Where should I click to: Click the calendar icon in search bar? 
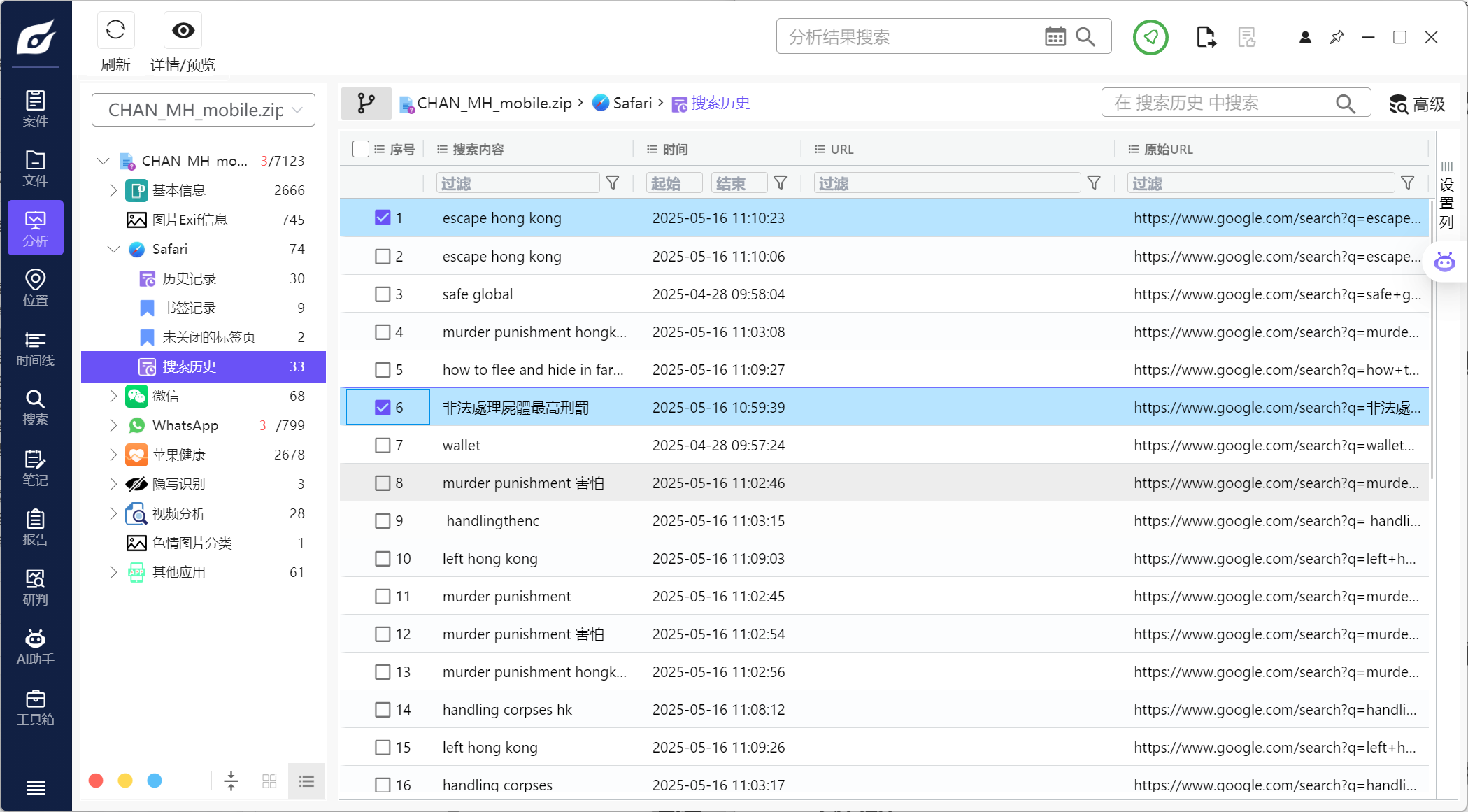coord(1055,36)
